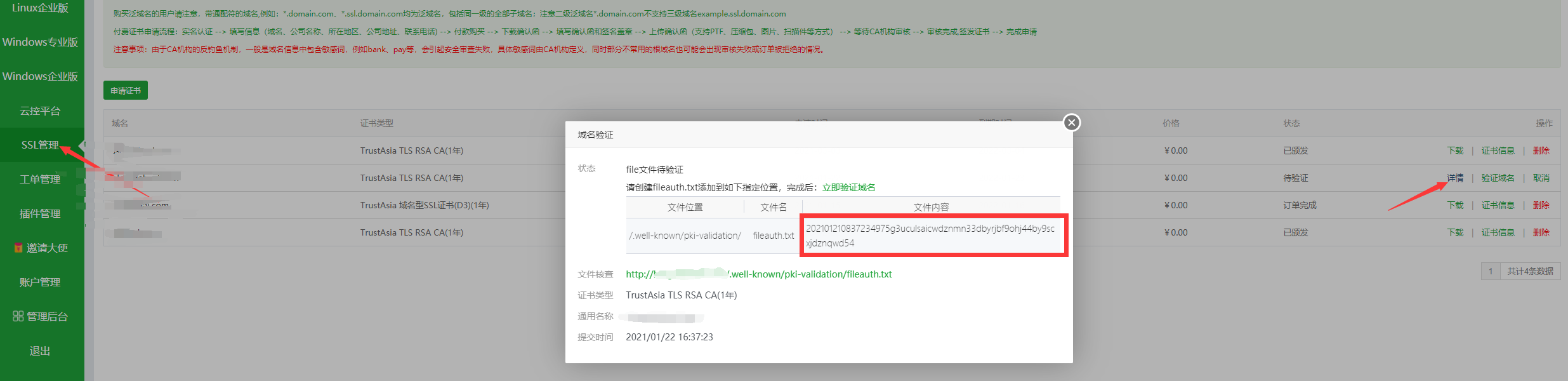Open 插件管理 in sidebar
Viewport: 1568px width, 381px height.
40,213
